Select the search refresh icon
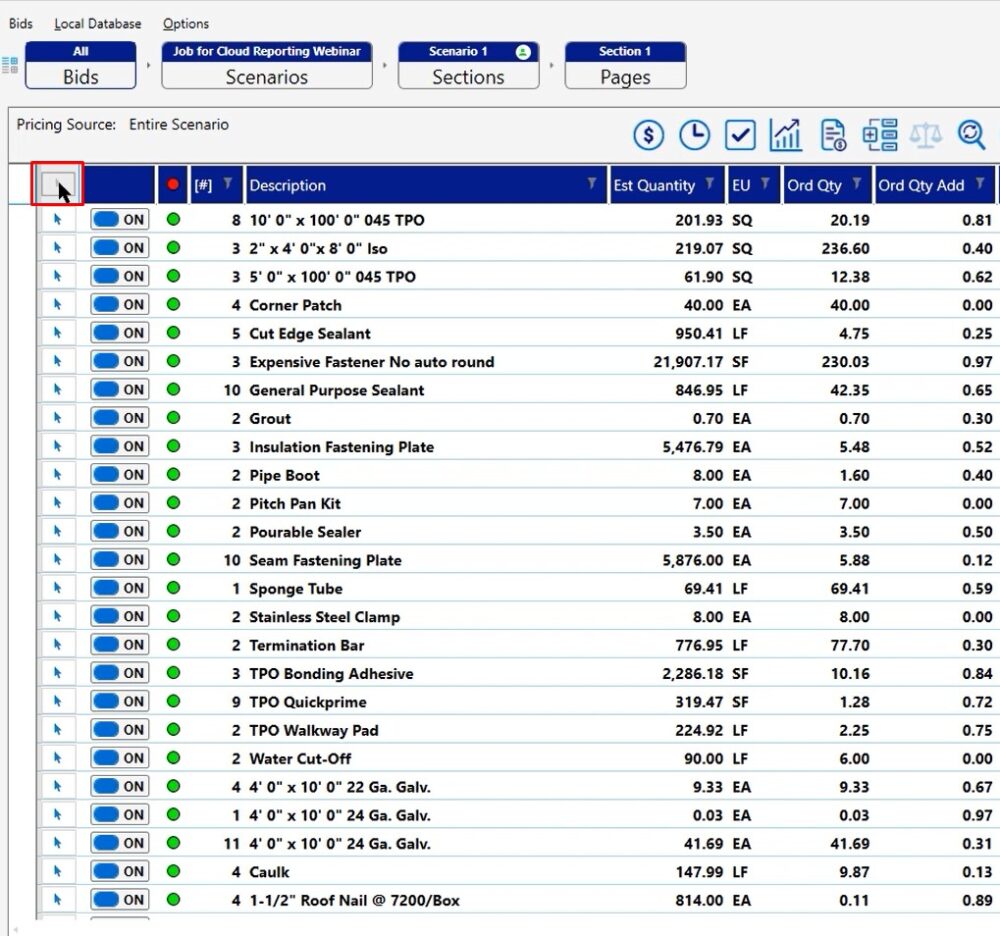The height and width of the screenshot is (936, 1000). pyautogui.click(x=973, y=133)
